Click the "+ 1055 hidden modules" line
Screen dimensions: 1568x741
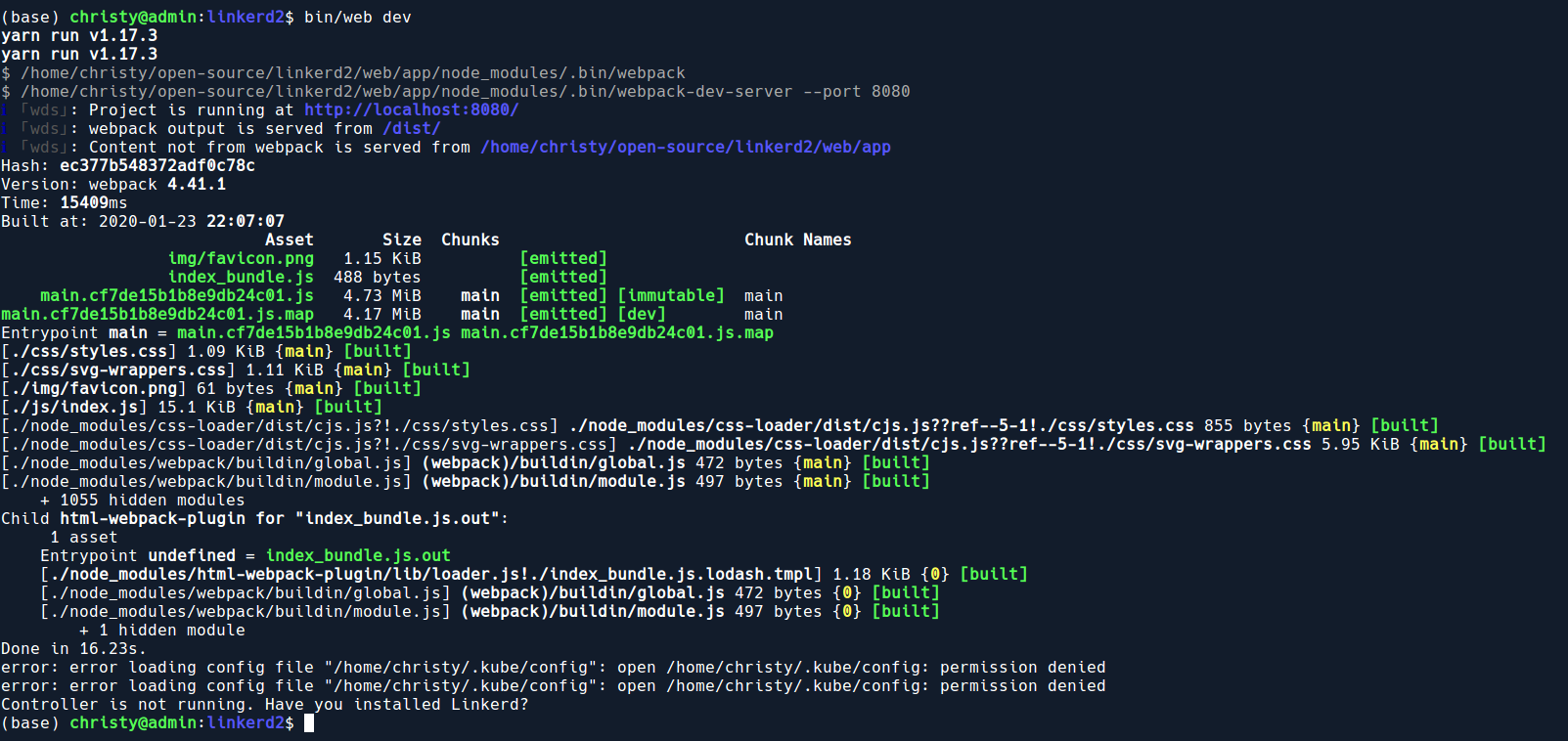pos(143,500)
